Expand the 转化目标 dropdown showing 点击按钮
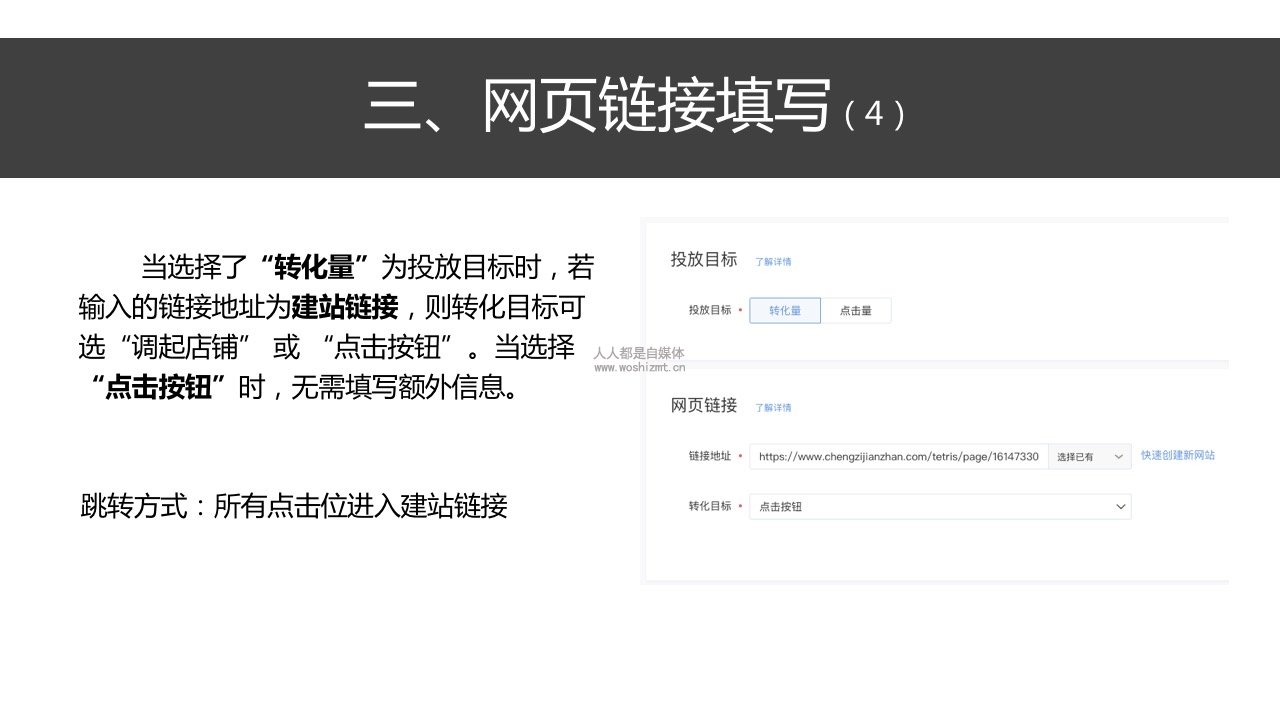 940,507
